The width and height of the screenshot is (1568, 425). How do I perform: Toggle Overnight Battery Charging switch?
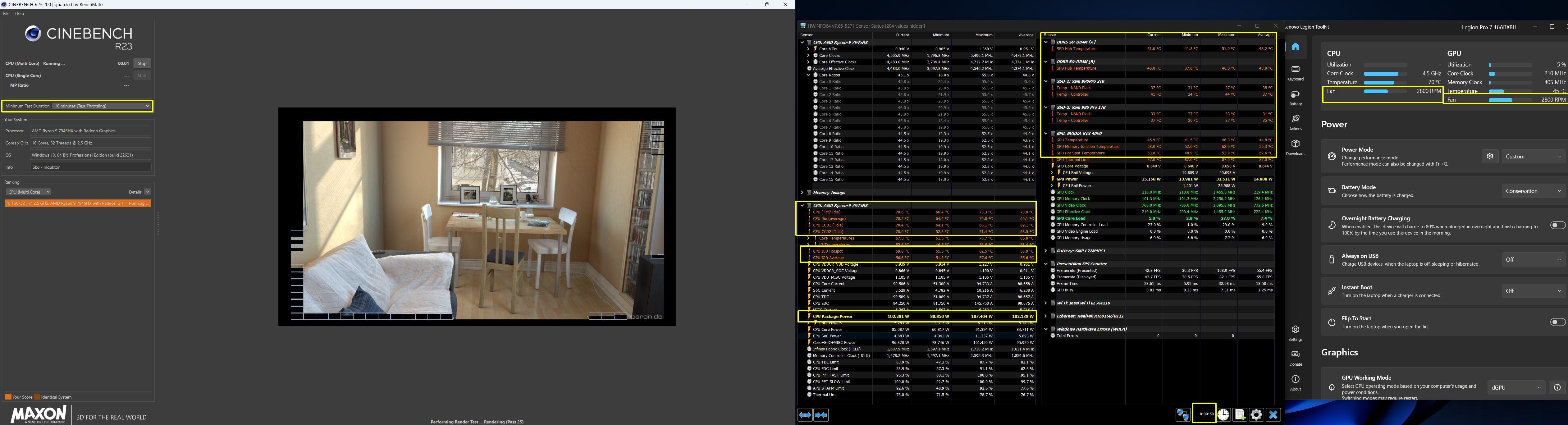tap(1557, 225)
